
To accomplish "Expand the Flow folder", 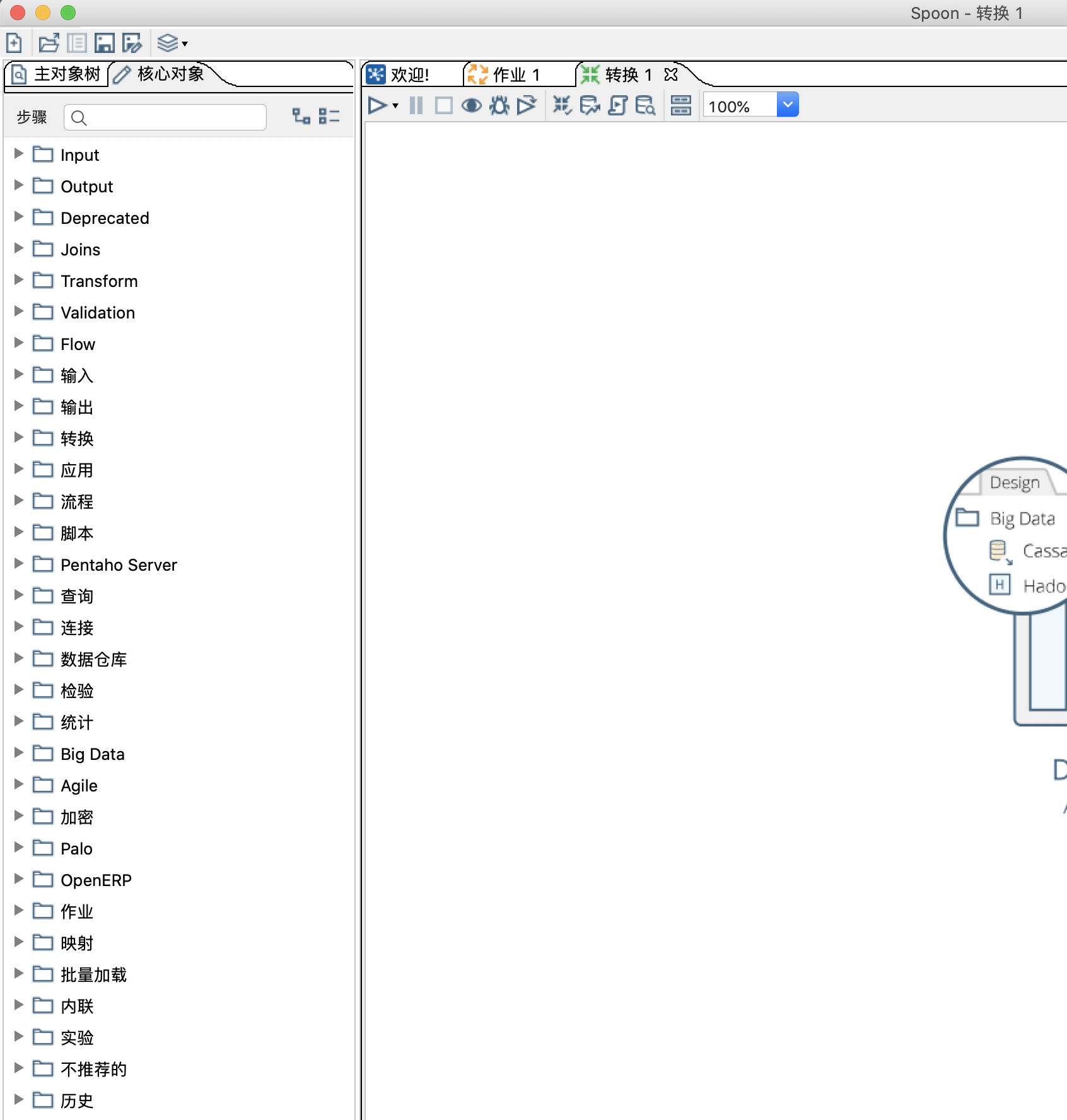I will click(18, 342).
